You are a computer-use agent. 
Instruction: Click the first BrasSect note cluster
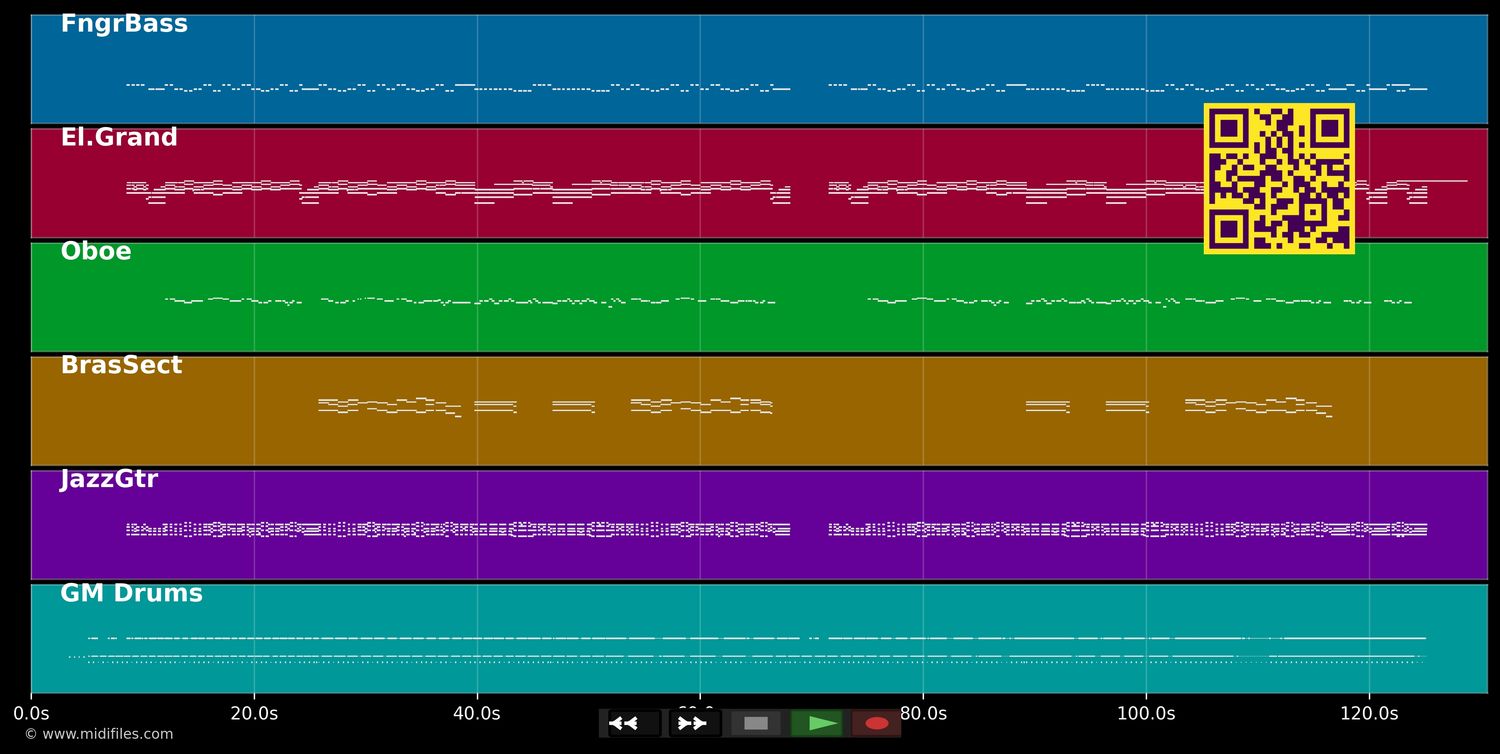coord(388,406)
